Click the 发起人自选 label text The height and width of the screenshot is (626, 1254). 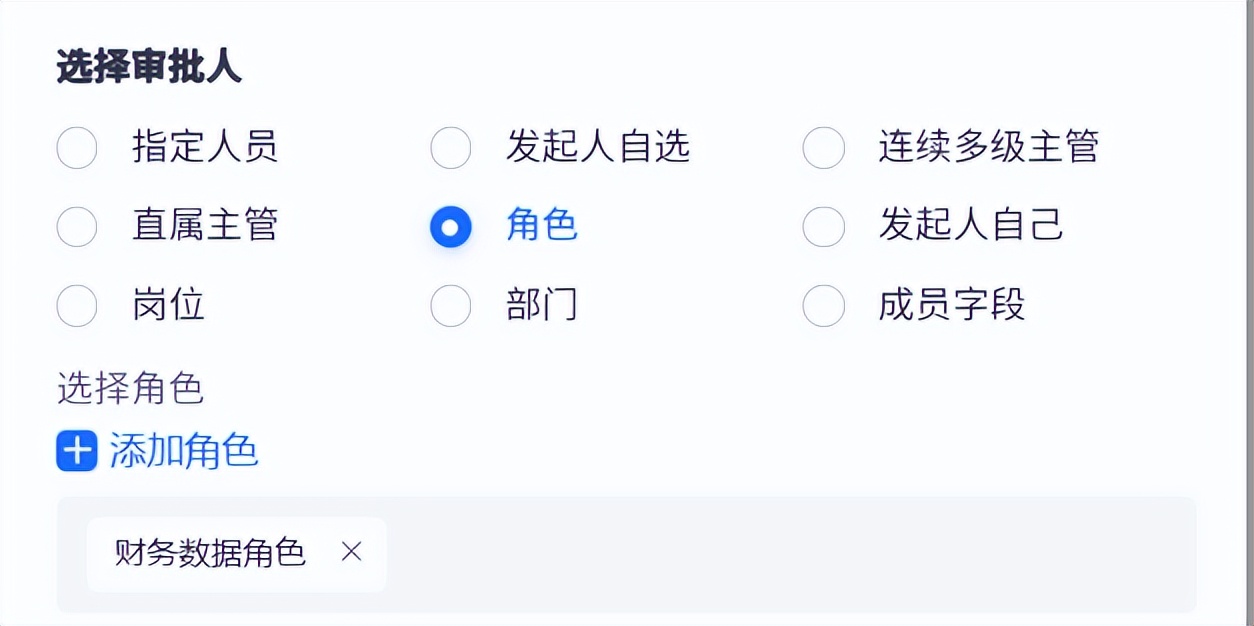[x=597, y=147]
